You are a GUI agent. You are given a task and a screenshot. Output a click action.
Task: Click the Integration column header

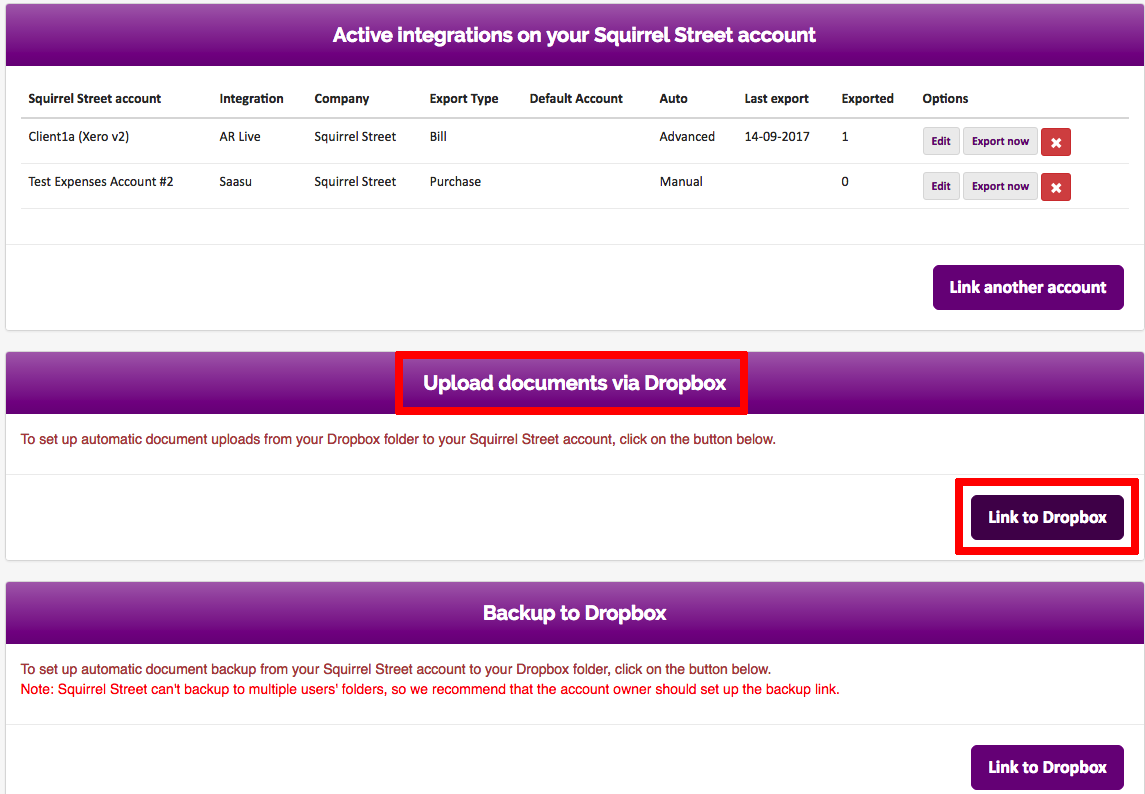point(251,99)
